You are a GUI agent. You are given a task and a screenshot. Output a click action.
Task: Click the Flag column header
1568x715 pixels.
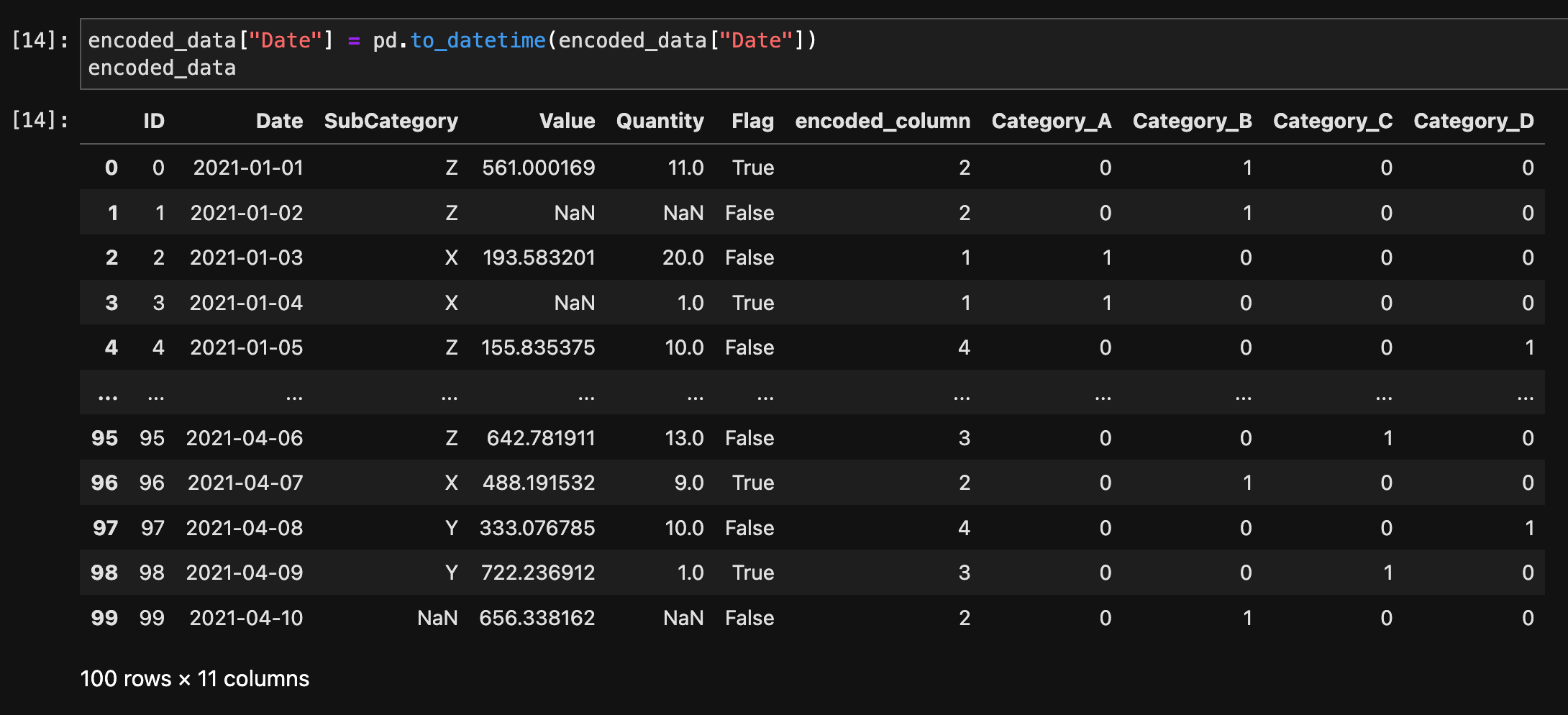point(752,121)
